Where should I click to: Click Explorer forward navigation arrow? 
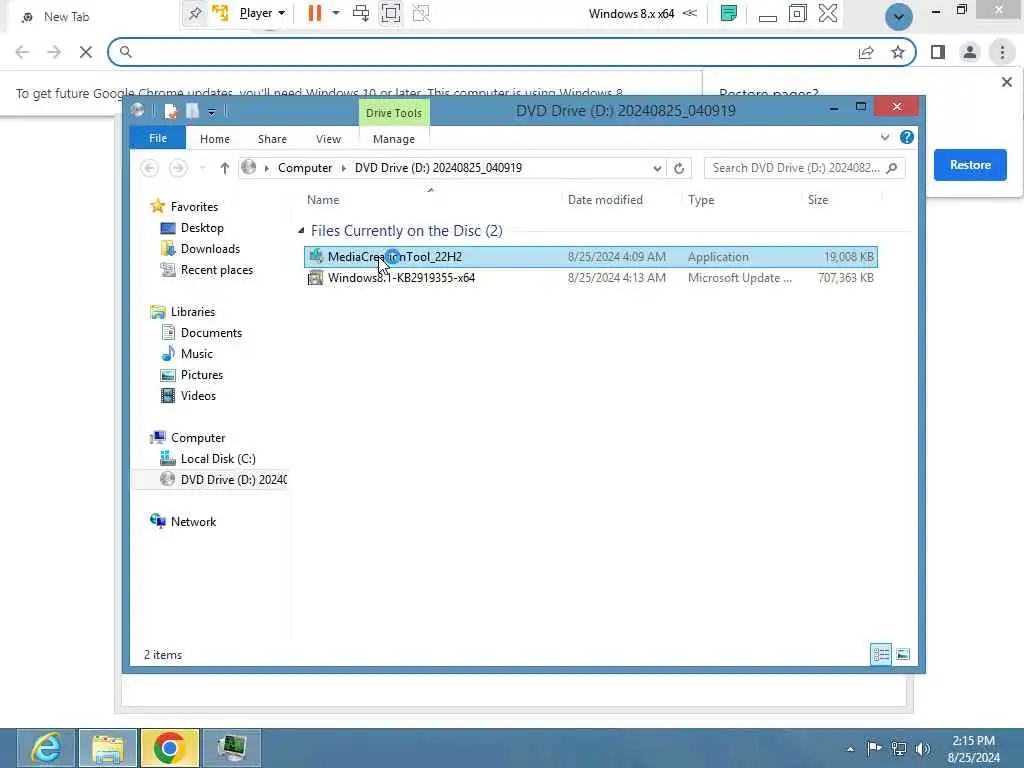click(178, 168)
